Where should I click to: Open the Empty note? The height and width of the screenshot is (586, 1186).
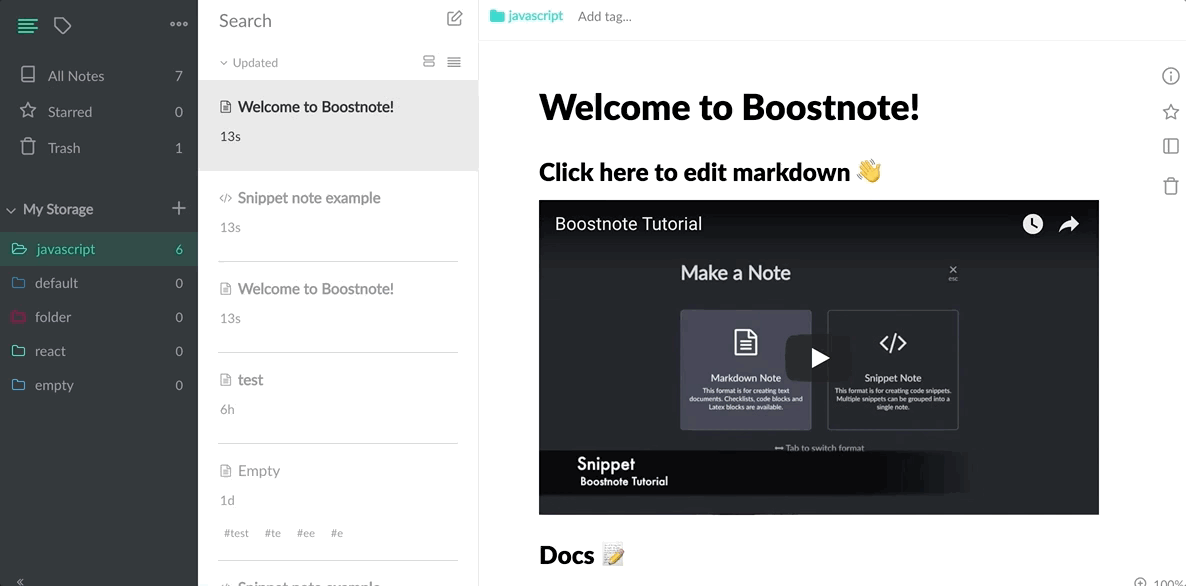click(x=338, y=501)
